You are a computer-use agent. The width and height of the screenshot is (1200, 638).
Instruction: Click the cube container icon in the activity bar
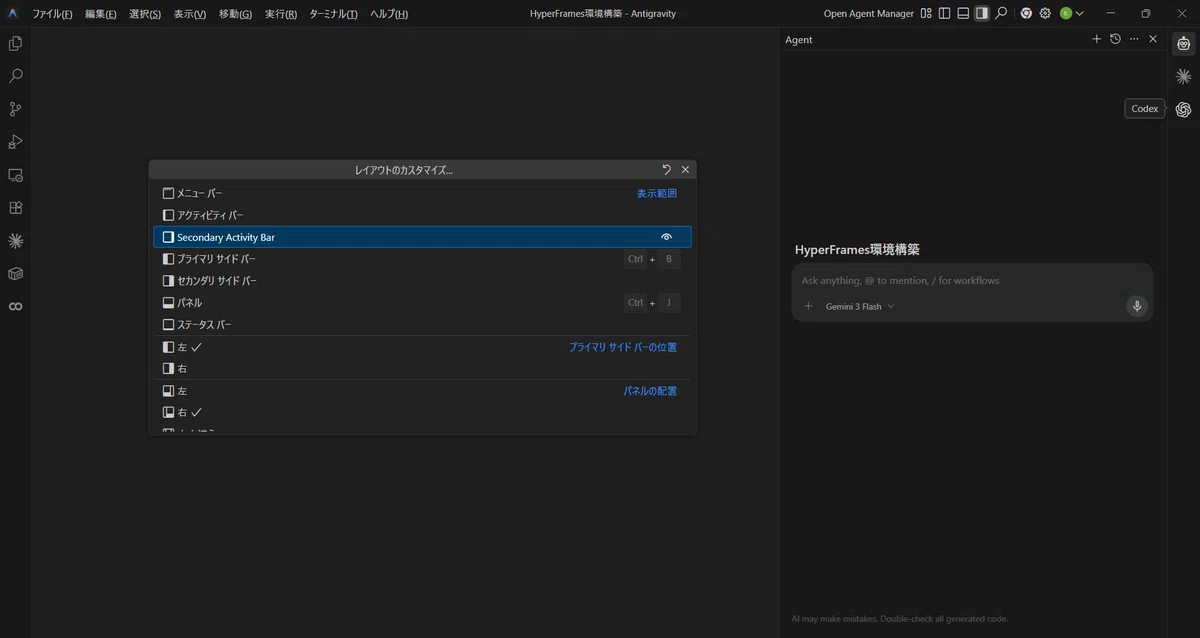pyautogui.click(x=15, y=274)
